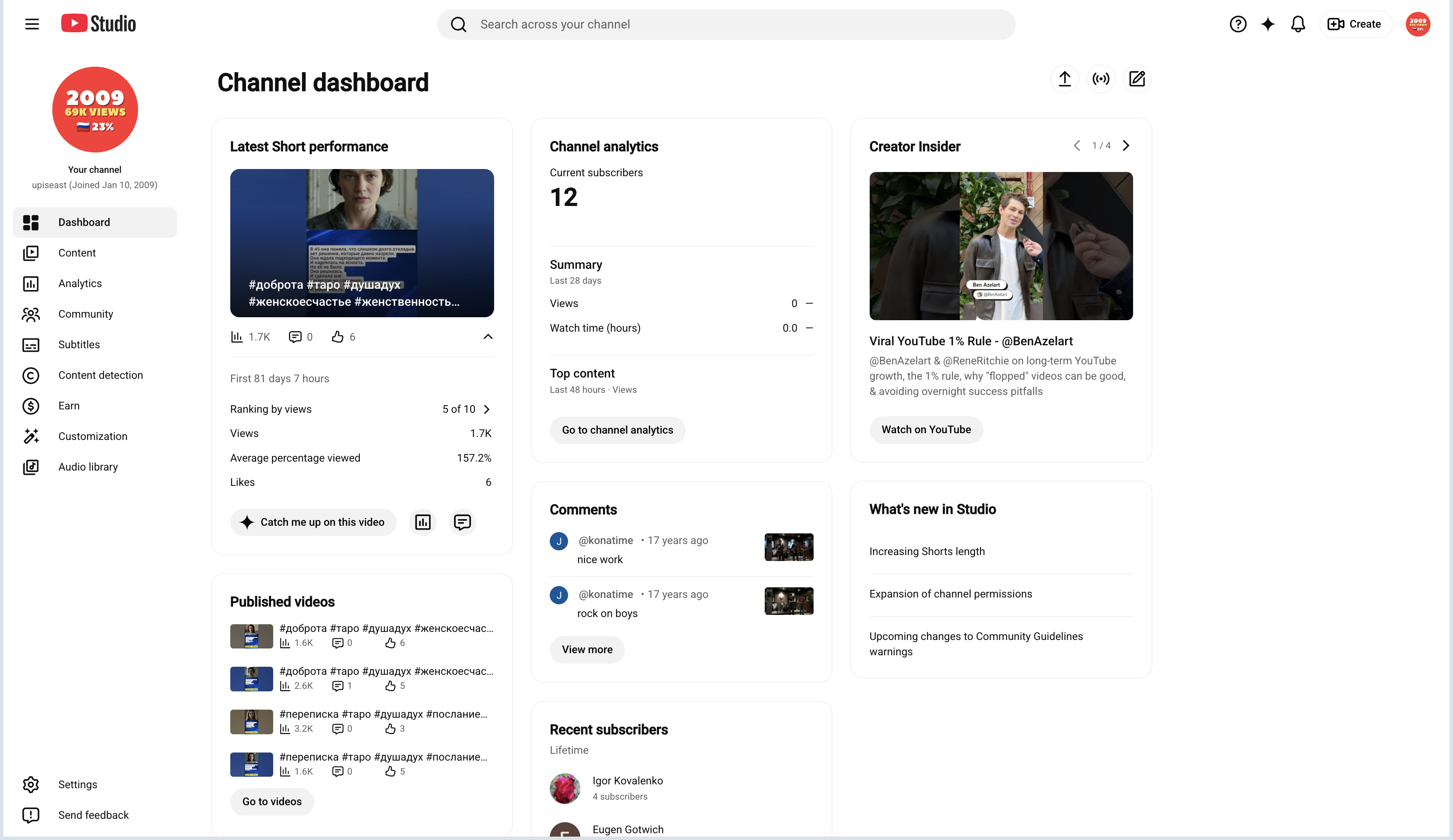Open thumbnail beside 'rock on boys' comment
This screenshot has height=840, width=1453.
pyautogui.click(x=789, y=601)
